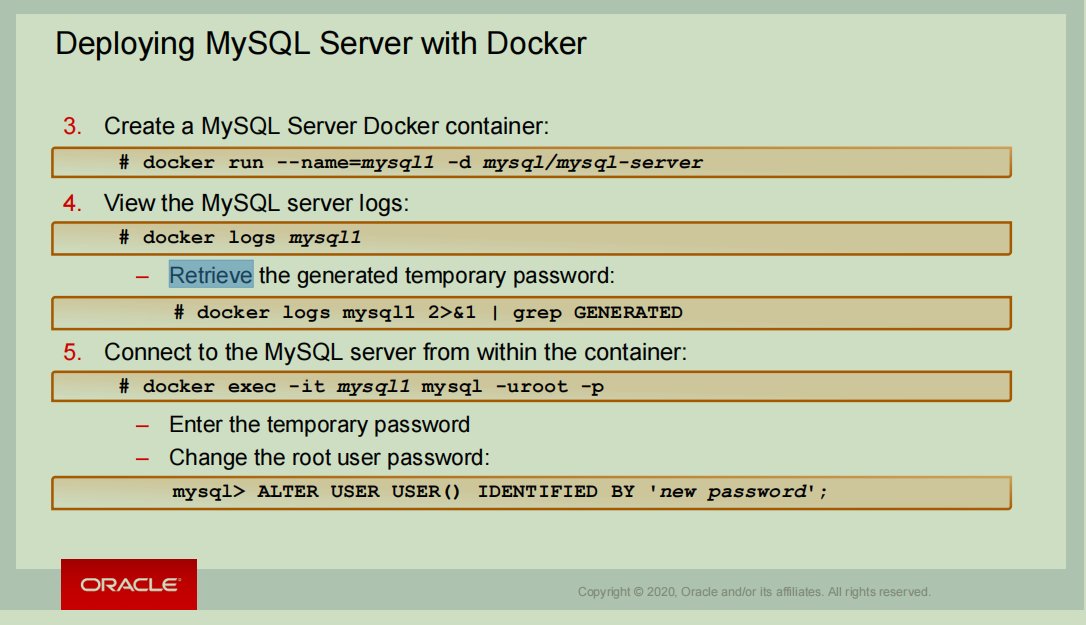Click the highlighted word 'Retrieve'
The width and height of the screenshot is (1086, 625).
[211, 275]
